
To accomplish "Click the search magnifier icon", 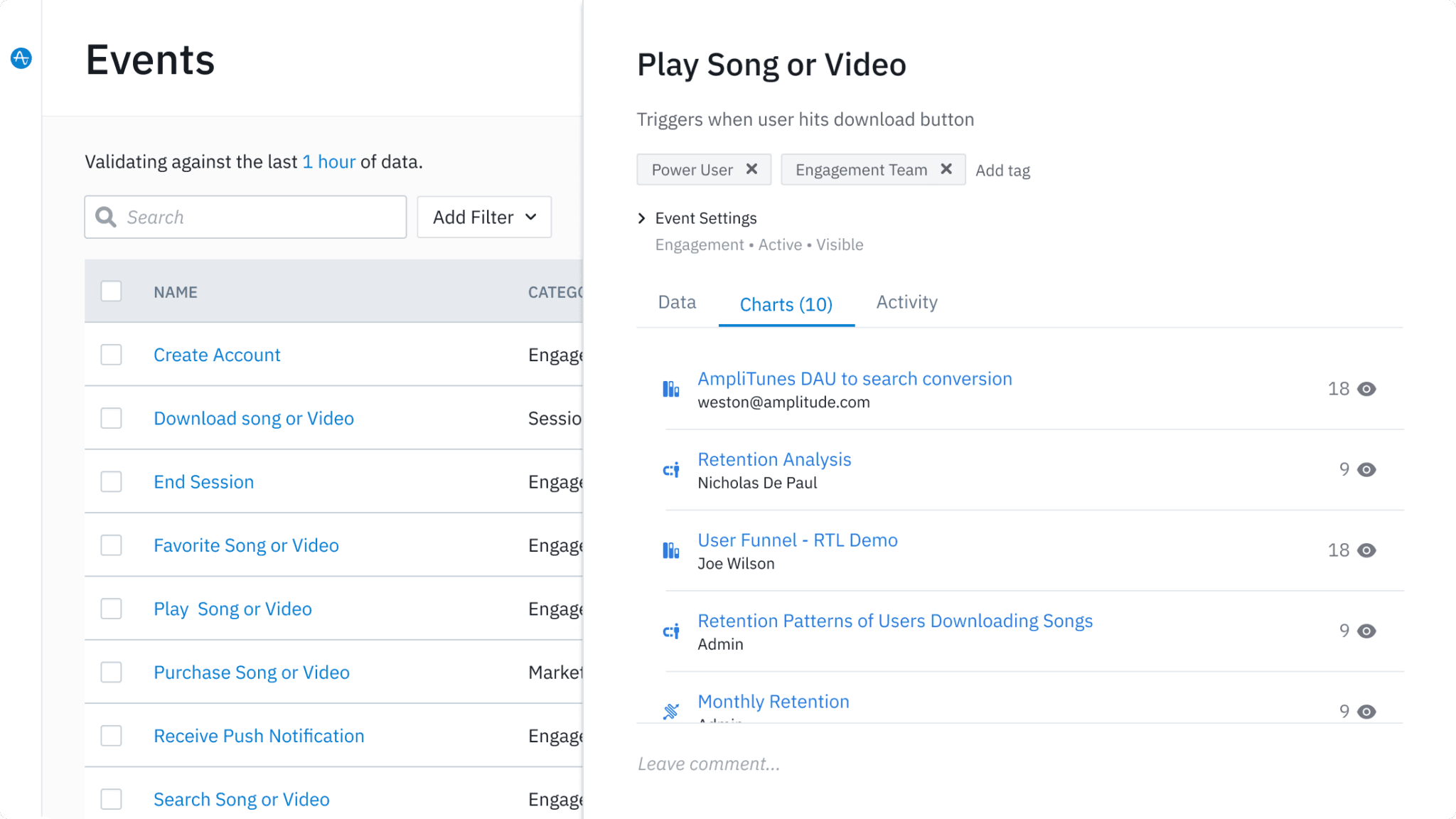I will pyautogui.click(x=106, y=217).
